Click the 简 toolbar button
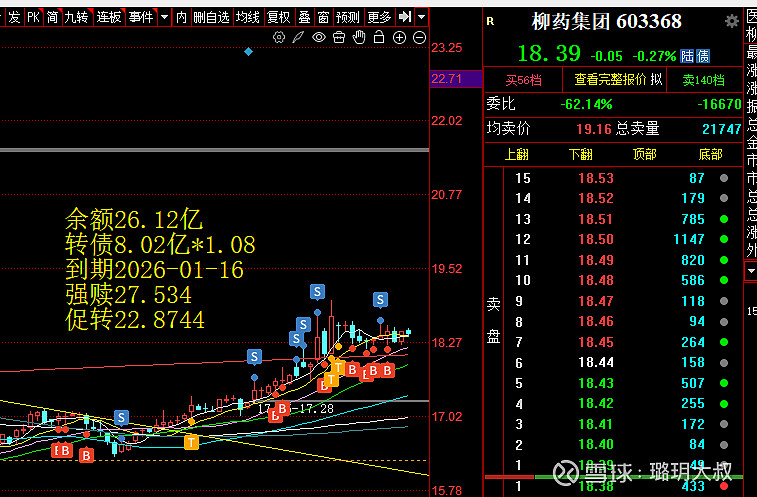The height and width of the screenshot is (497, 757). tap(52, 17)
